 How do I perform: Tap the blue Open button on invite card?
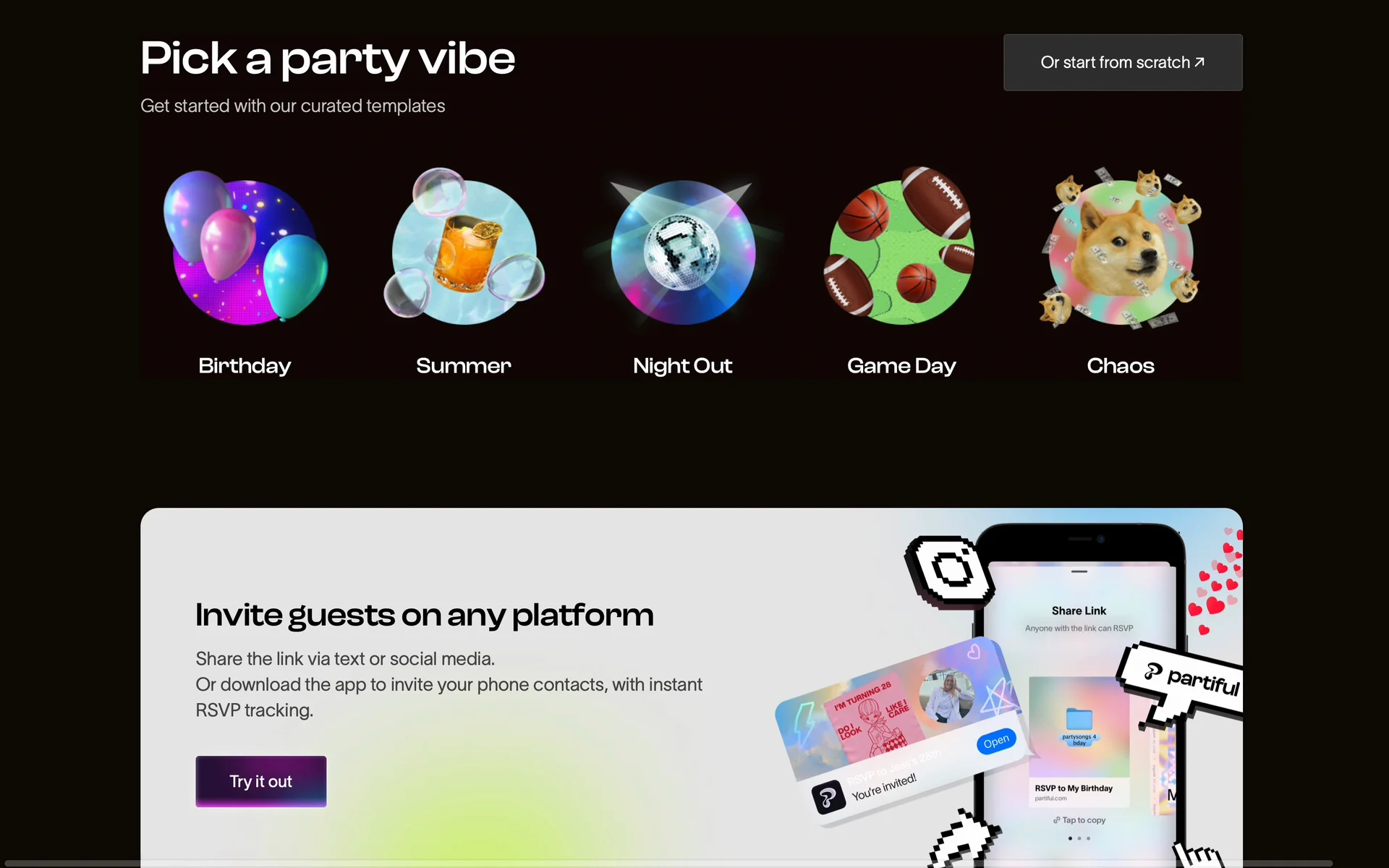996,741
